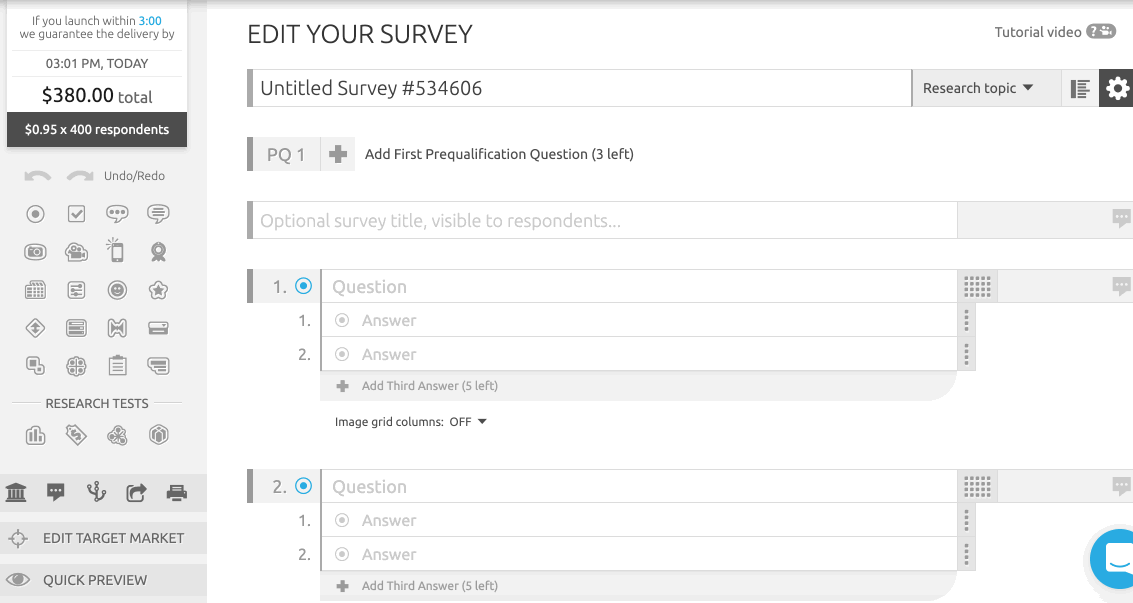1133x603 pixels.
Task: Open the share arrow icon
Action: (x=136, y=492)
